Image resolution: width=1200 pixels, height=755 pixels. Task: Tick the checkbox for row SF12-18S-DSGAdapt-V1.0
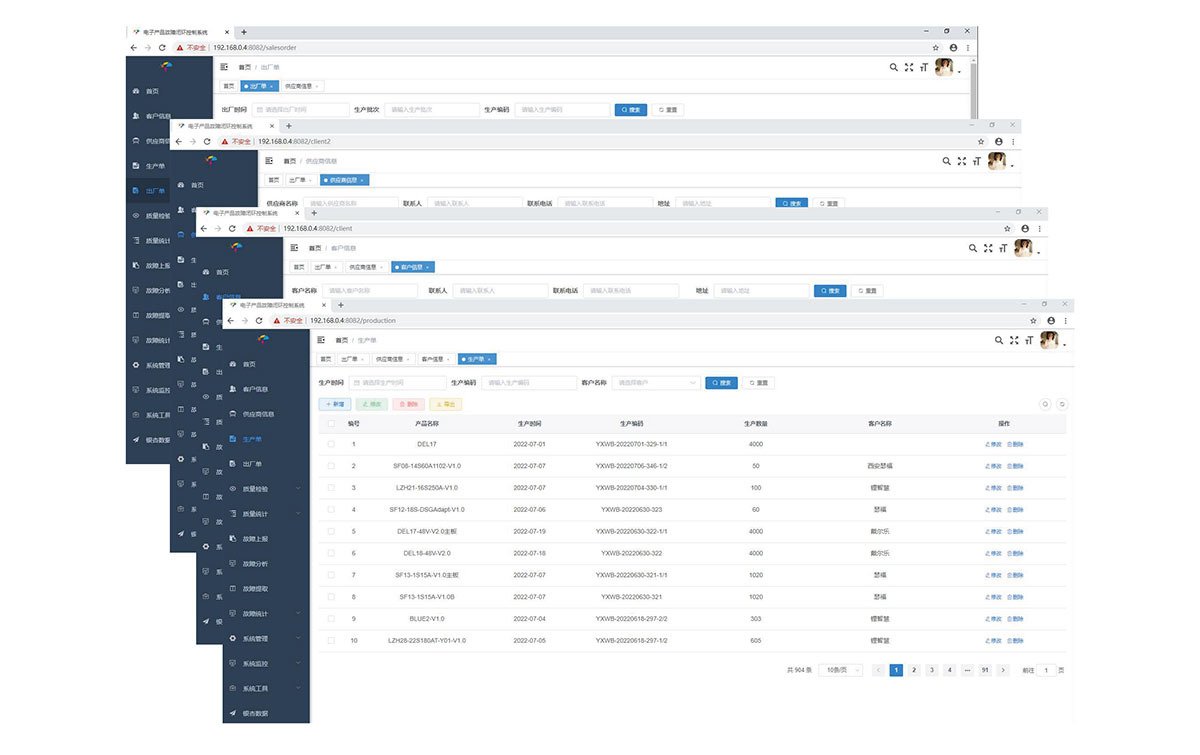click(331, 510)
